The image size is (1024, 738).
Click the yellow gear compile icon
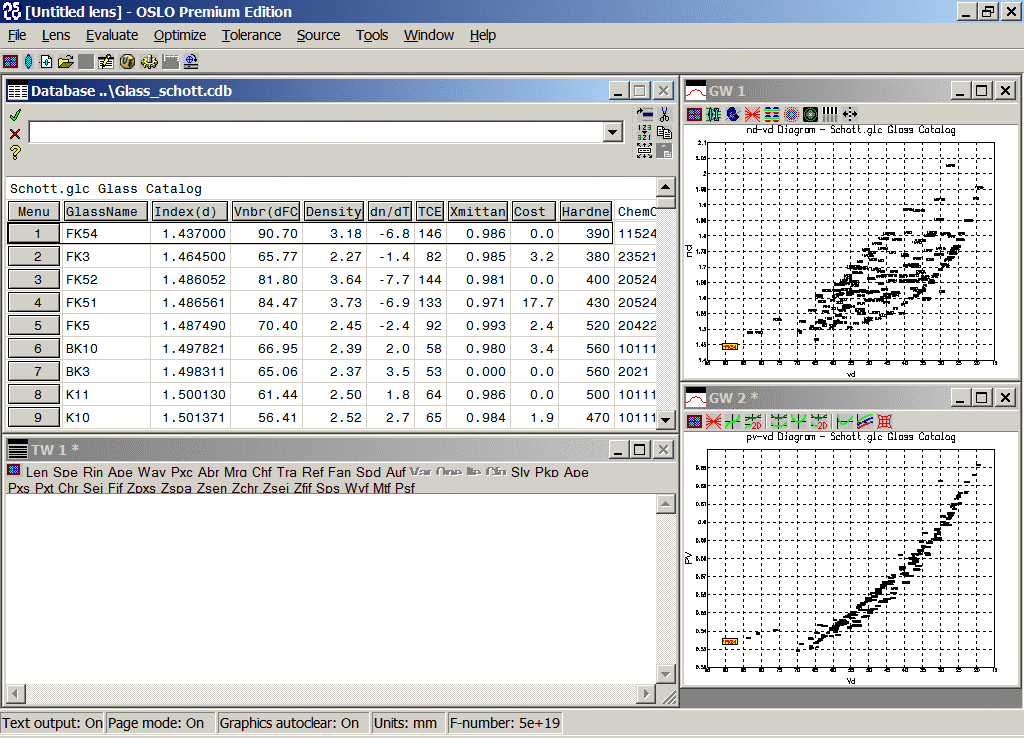pyautogui.click(x=149, y=61)
